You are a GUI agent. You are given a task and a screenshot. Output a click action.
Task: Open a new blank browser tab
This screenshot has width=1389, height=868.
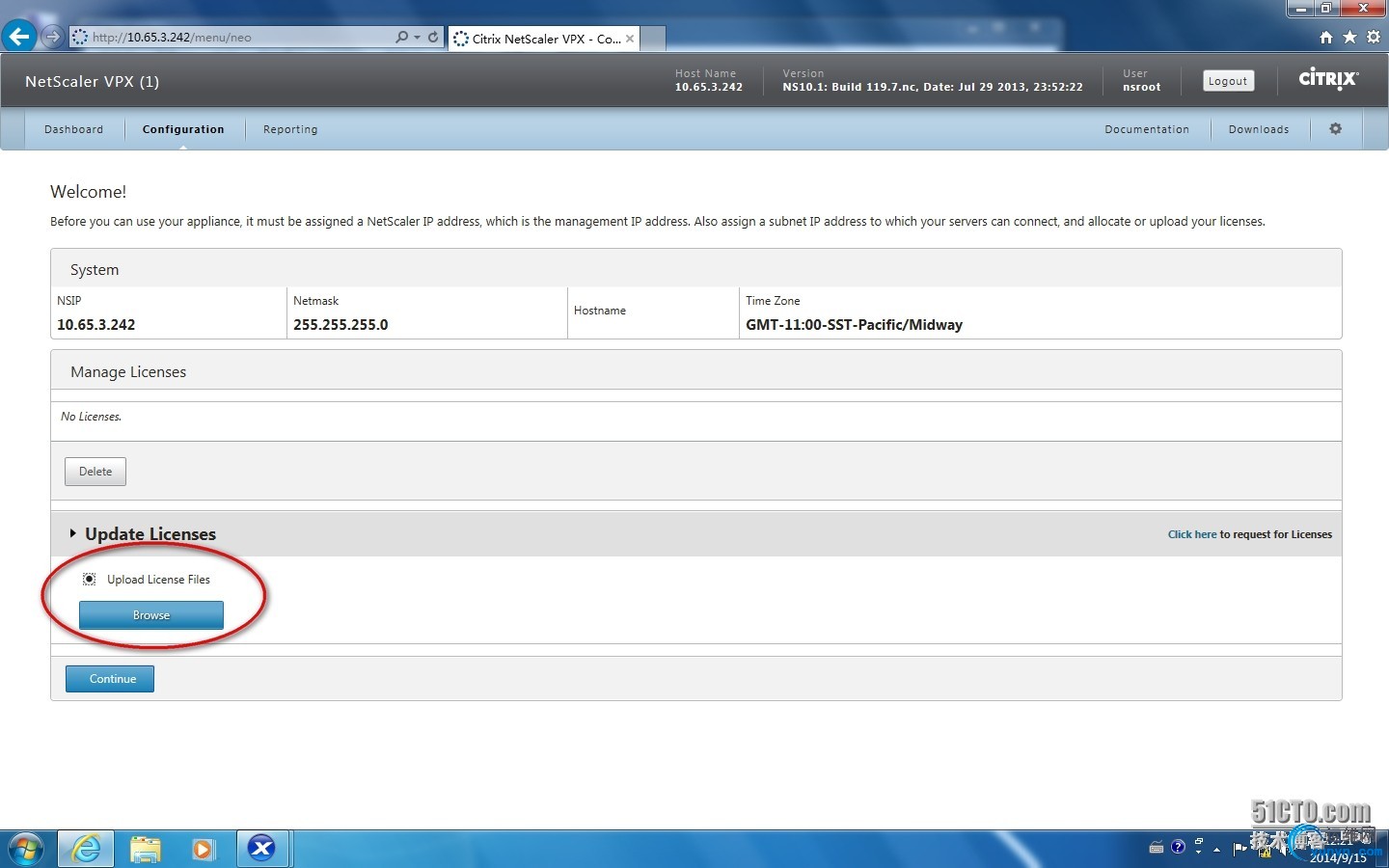point(653,39)
